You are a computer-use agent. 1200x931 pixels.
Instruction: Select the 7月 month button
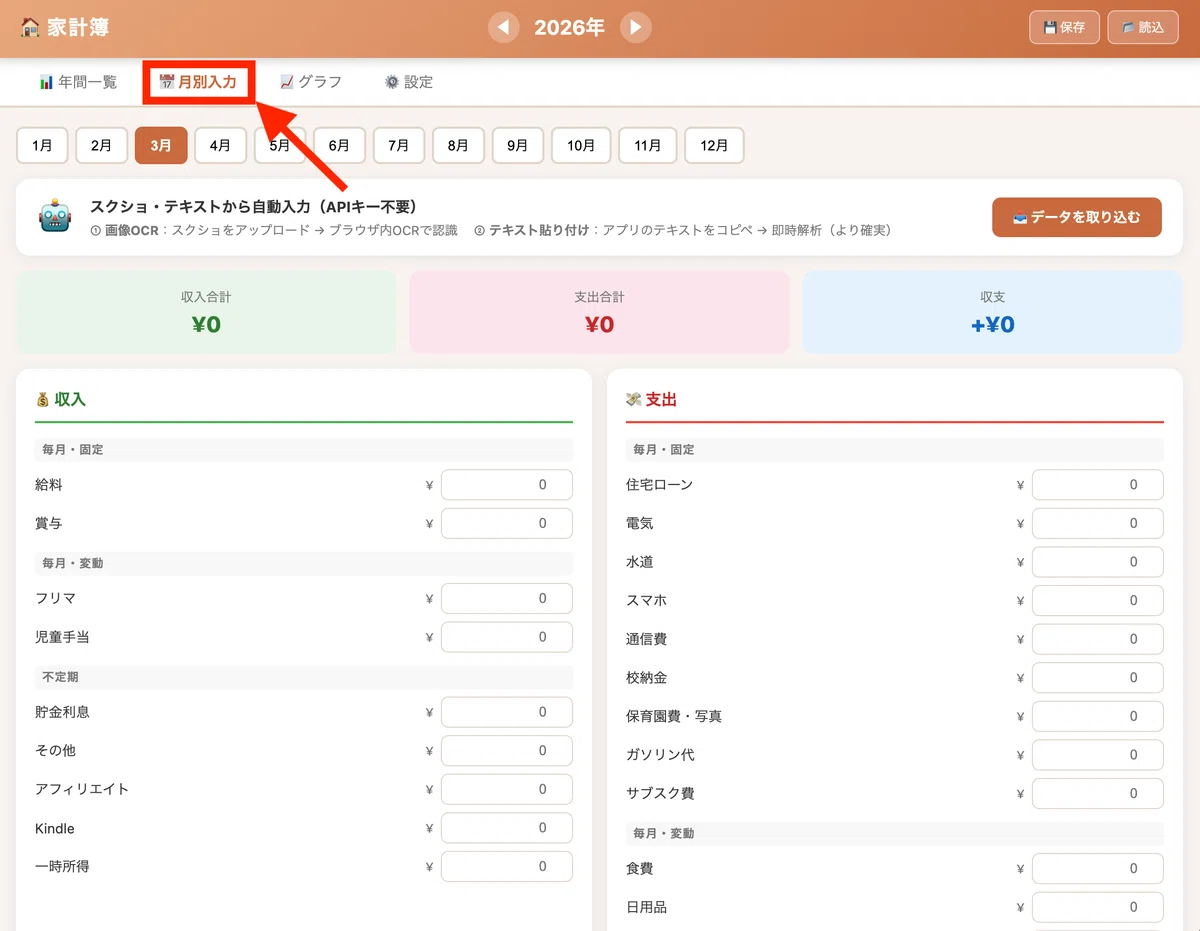[399, 145]
